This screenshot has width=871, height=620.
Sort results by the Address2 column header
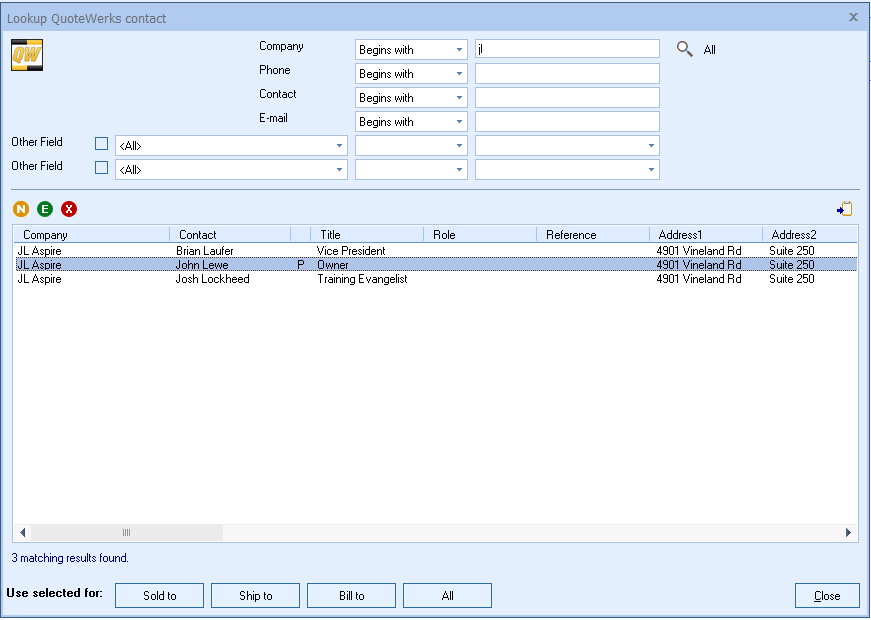click(x=810, y=234)
